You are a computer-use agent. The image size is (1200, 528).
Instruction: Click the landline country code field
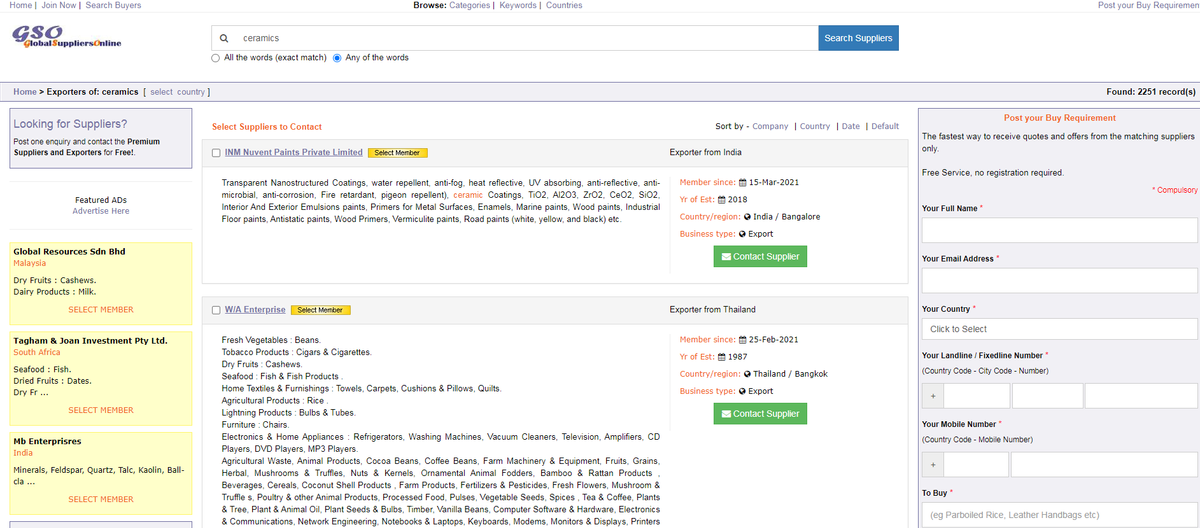(976, 395)
